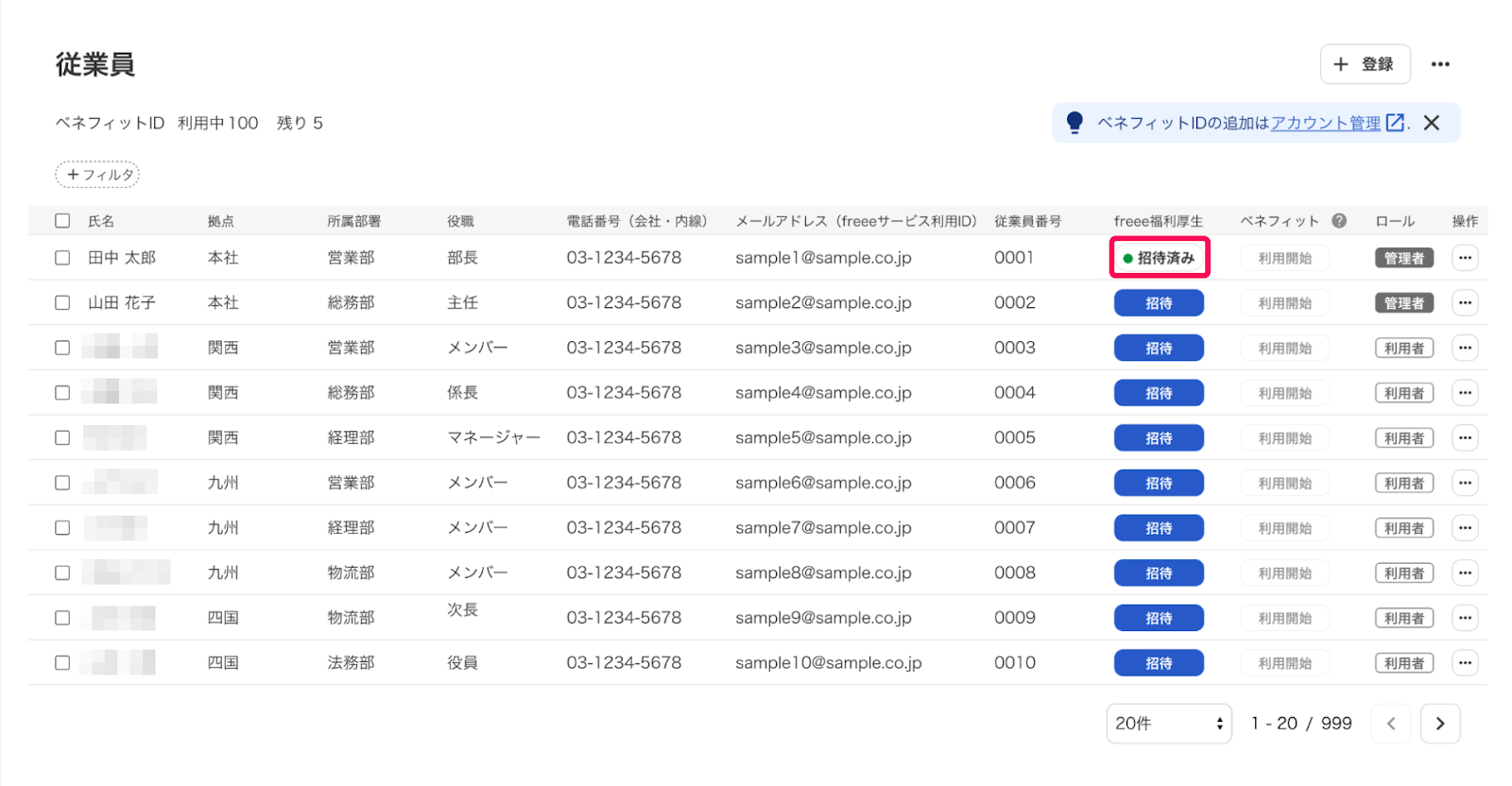Check the box for 田中 太郎
The width and height of the screenshot is (1512, 786).
pos(62,258)
